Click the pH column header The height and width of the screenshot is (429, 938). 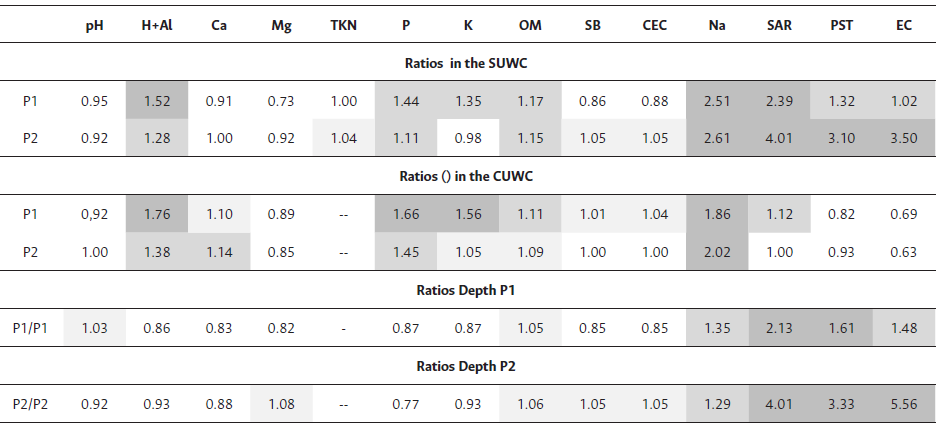94,26
